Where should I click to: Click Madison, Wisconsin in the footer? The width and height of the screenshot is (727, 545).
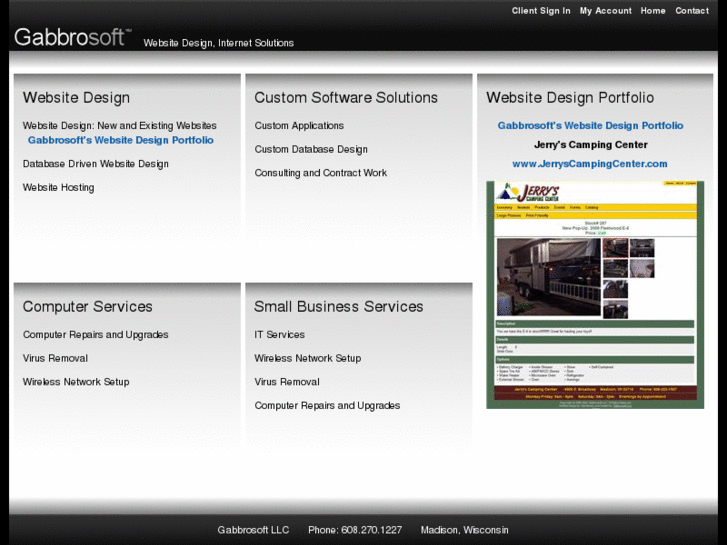pyautogui.click(x=465, y=530)
